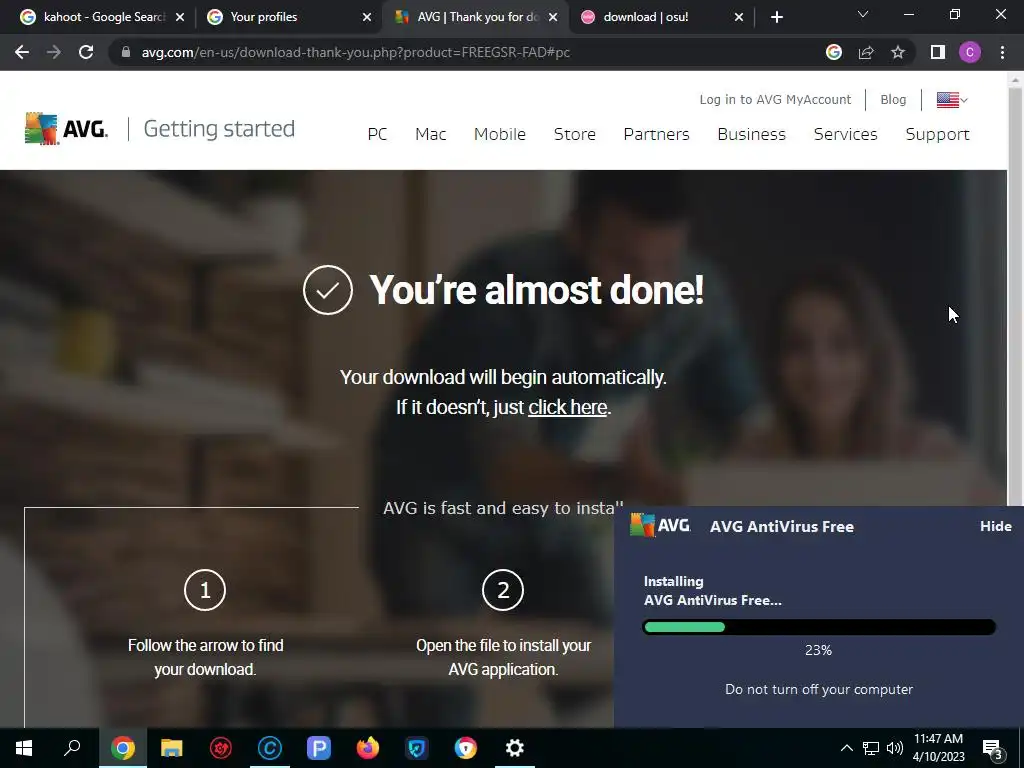Viewport: 1024px width, 768px height.
Task: Click 'Do not turn off your computer' text
Action: pos(819,689)
